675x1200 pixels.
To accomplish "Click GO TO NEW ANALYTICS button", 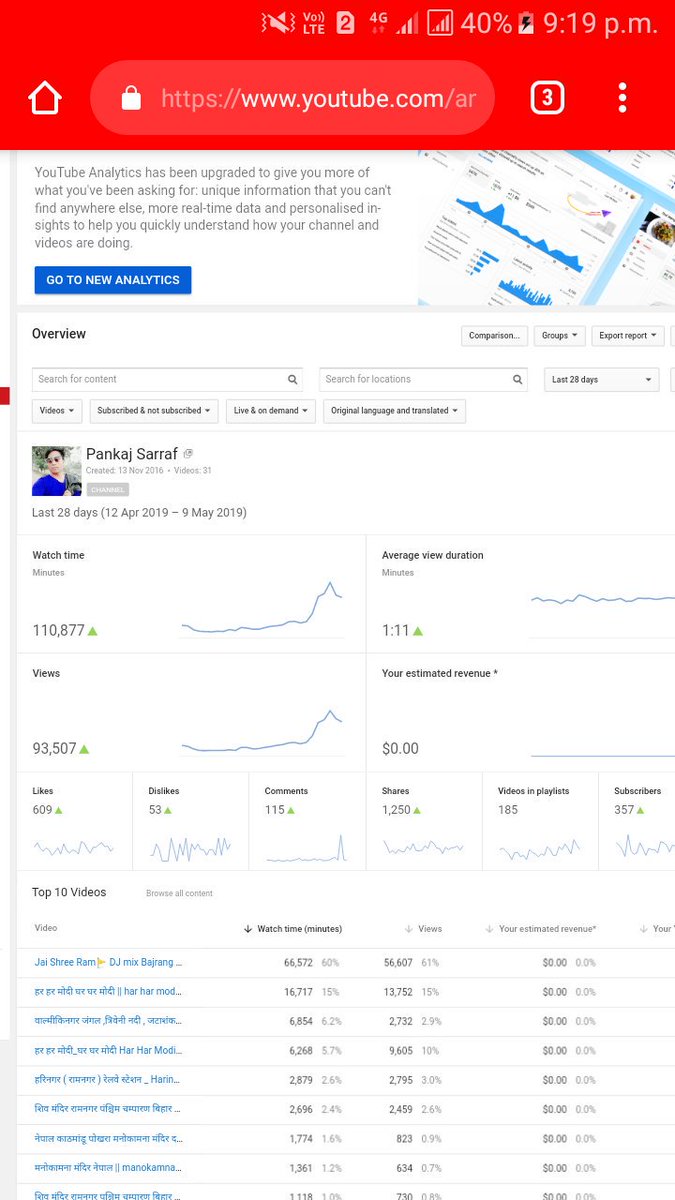I will point(113,280).
